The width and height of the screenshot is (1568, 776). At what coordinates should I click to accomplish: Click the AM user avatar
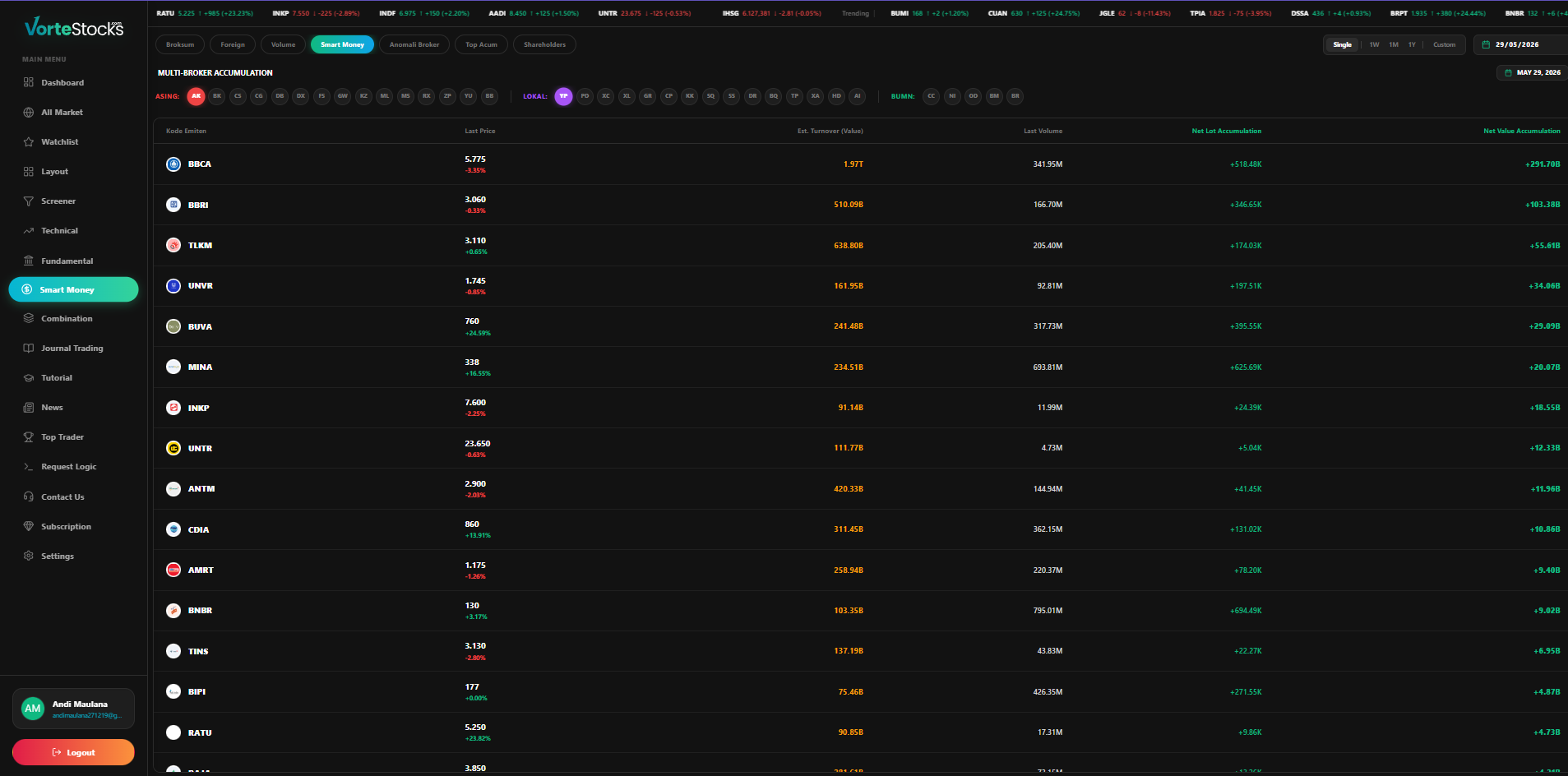tap(33, 709)
